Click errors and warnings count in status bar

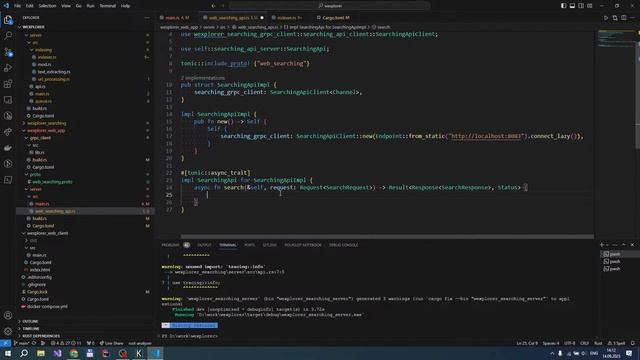point(66,343)
